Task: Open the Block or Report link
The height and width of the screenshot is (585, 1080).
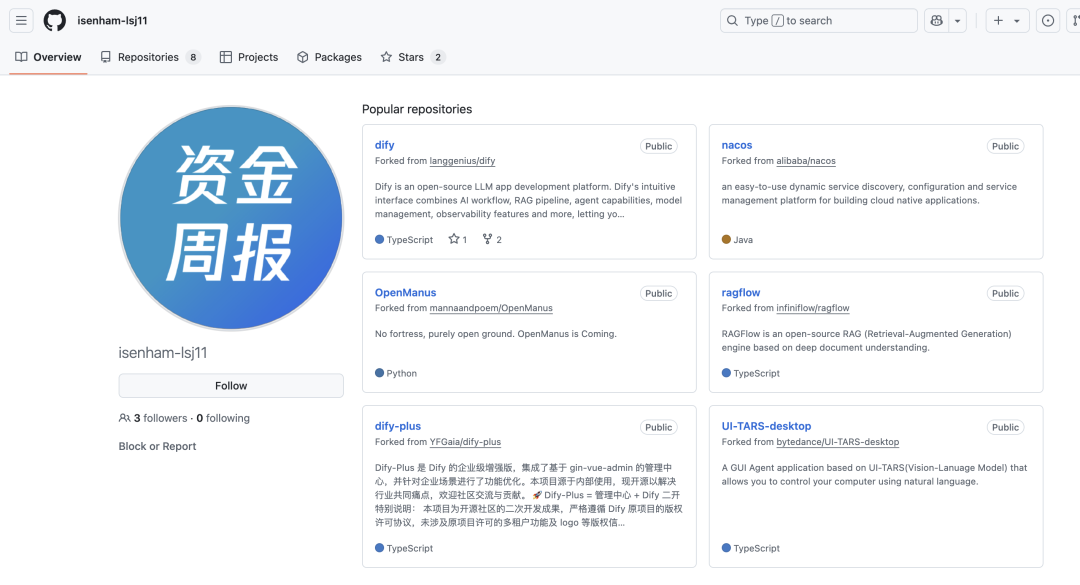Action: coord(157,446)
